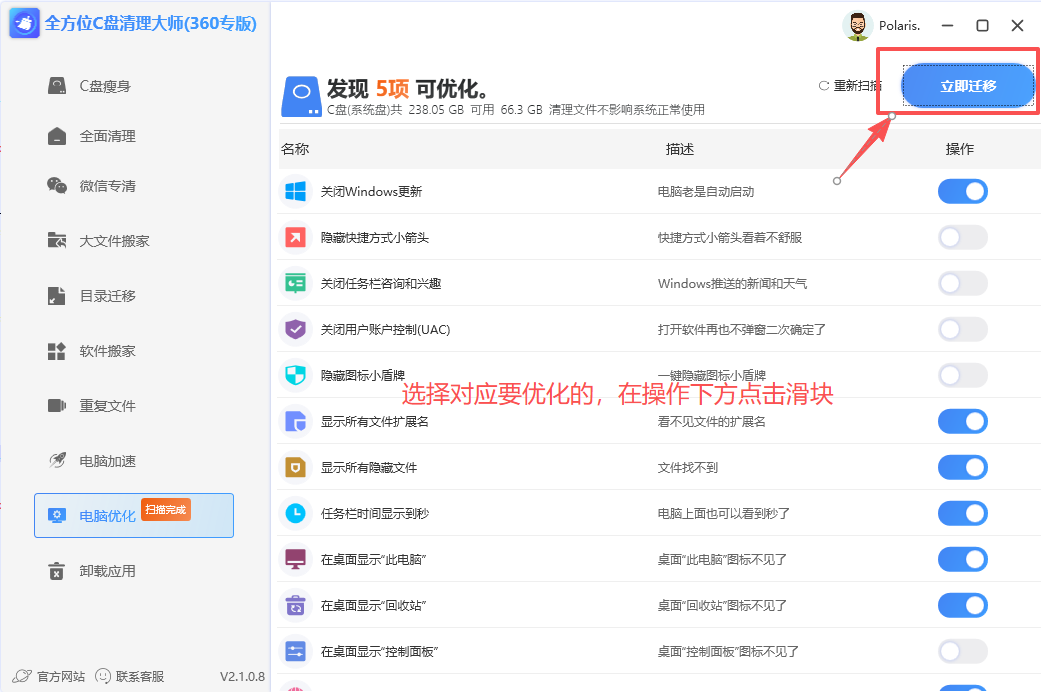Viewport: 1041px width, 692px height.
Task: Click the shield icon on 隐藏图标小盾牌 row
Action: 294,375
